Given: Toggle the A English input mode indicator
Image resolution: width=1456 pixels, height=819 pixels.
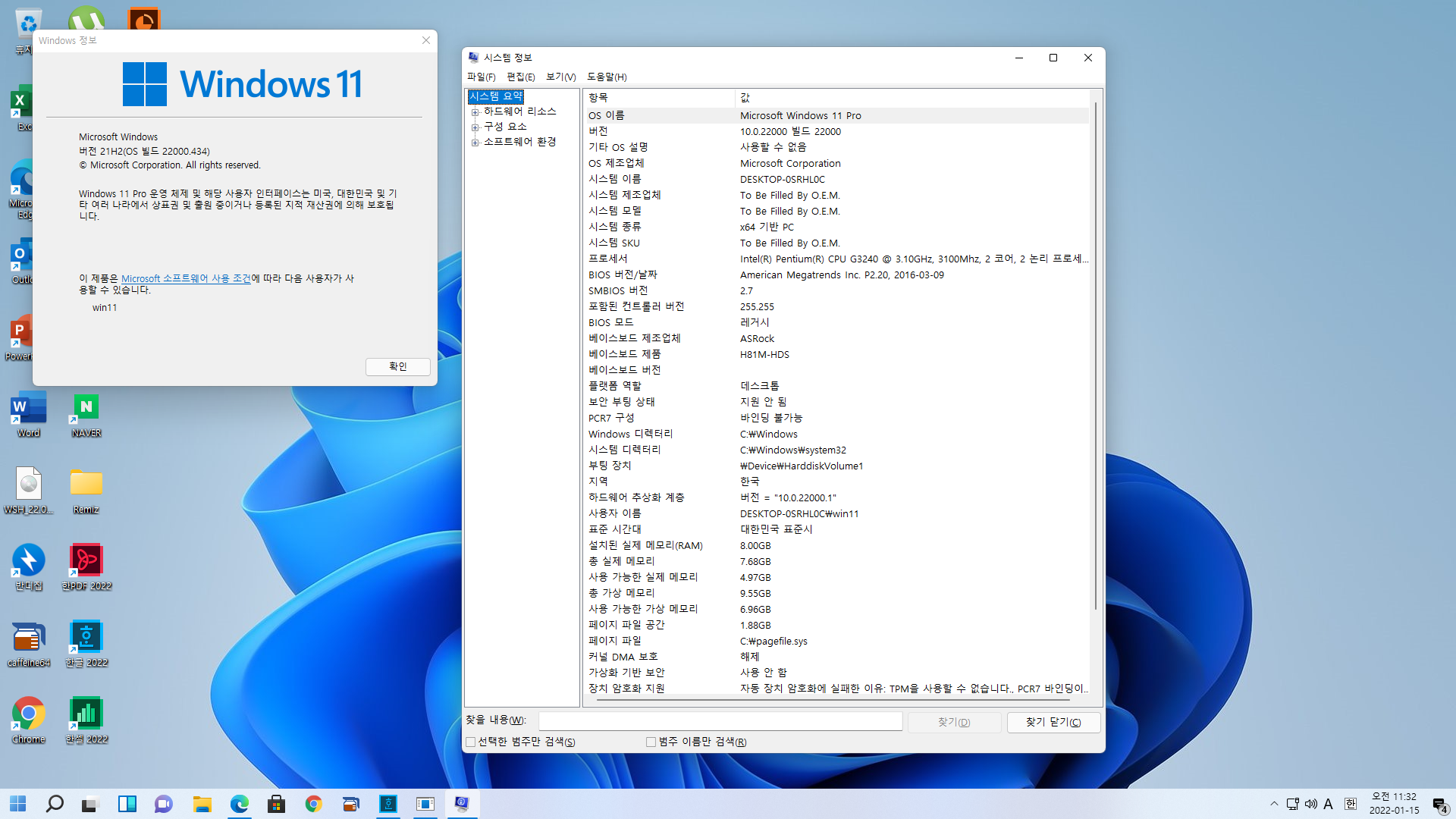Looking at the screenshot, I should [1328, 804].
